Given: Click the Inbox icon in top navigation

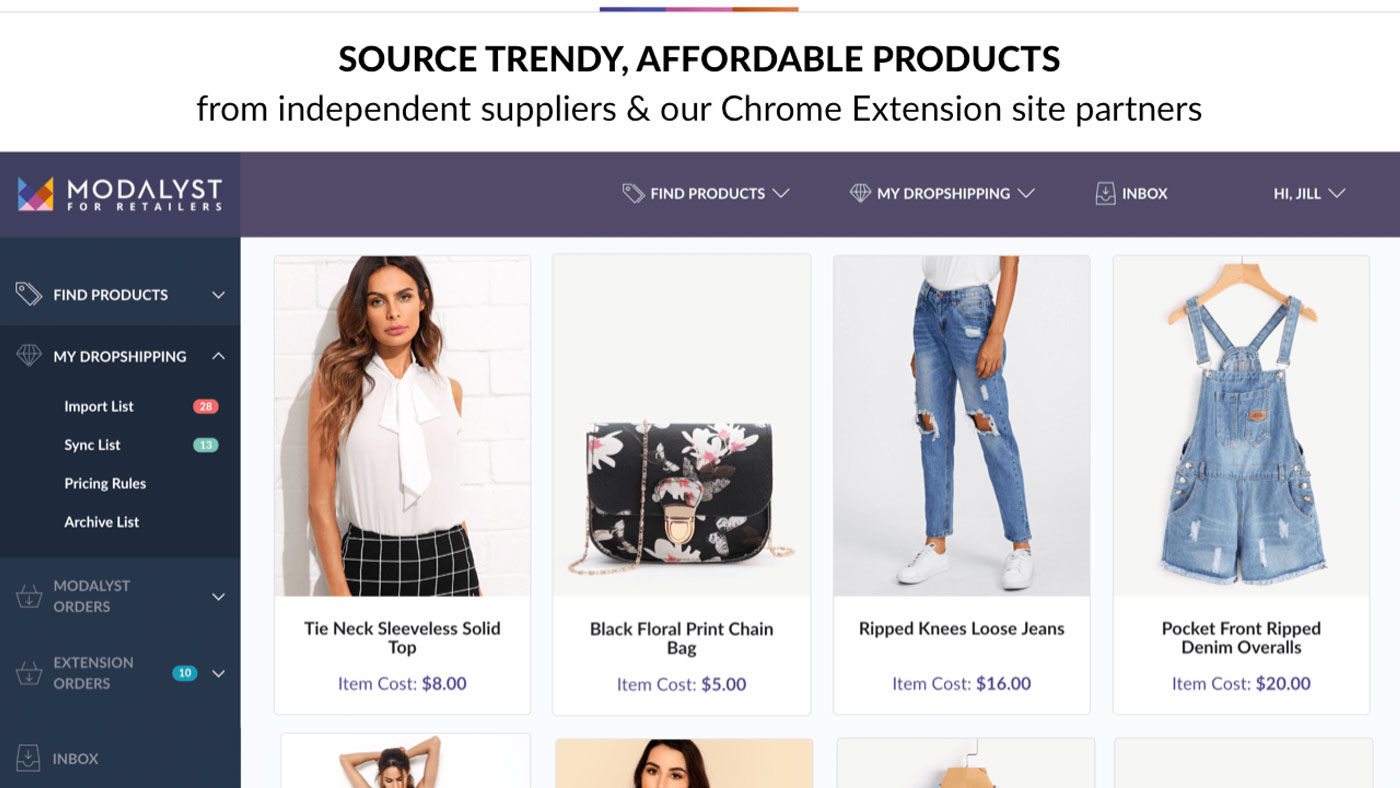Looking at the screenshot, I should 1104,192.
